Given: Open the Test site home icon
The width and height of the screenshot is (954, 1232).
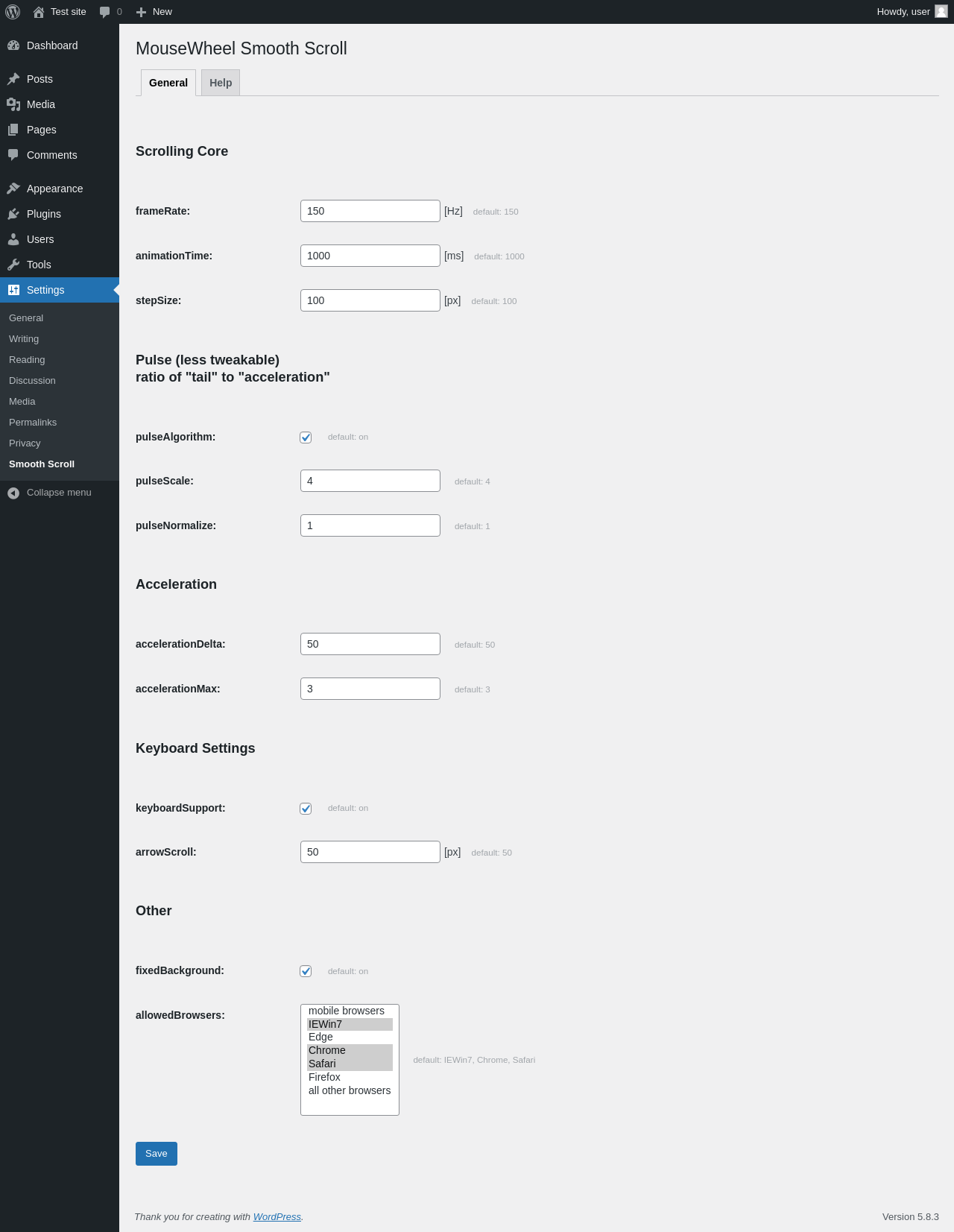Looking at the screenshot, I should tap(39, 12).
